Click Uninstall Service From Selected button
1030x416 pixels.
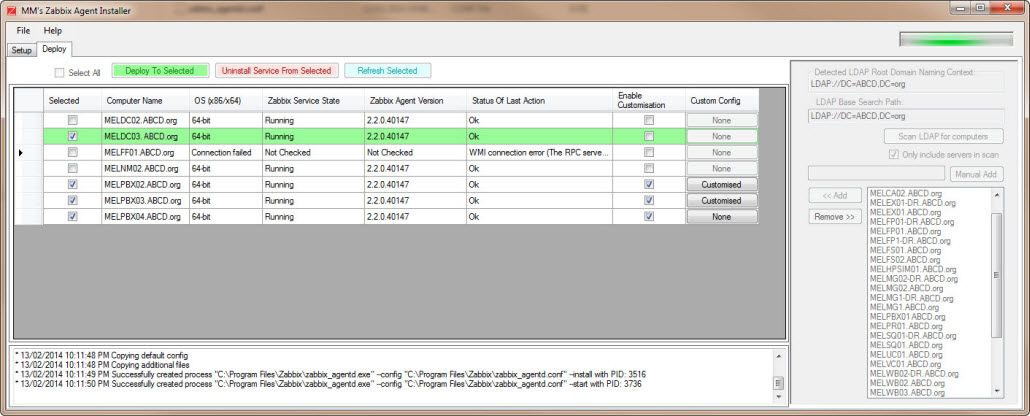click(276, 71)
